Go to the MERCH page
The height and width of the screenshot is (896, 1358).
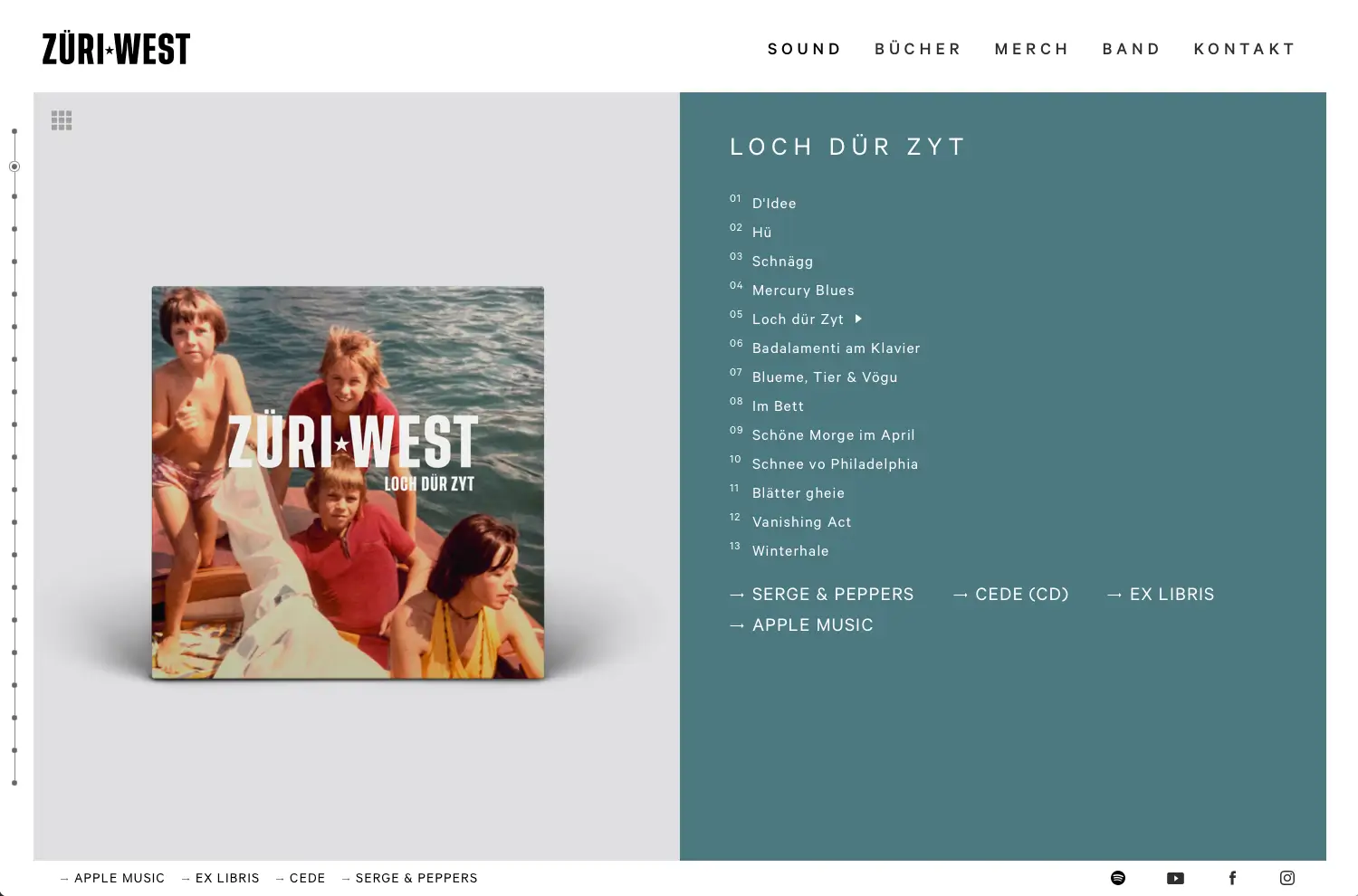1031,49
